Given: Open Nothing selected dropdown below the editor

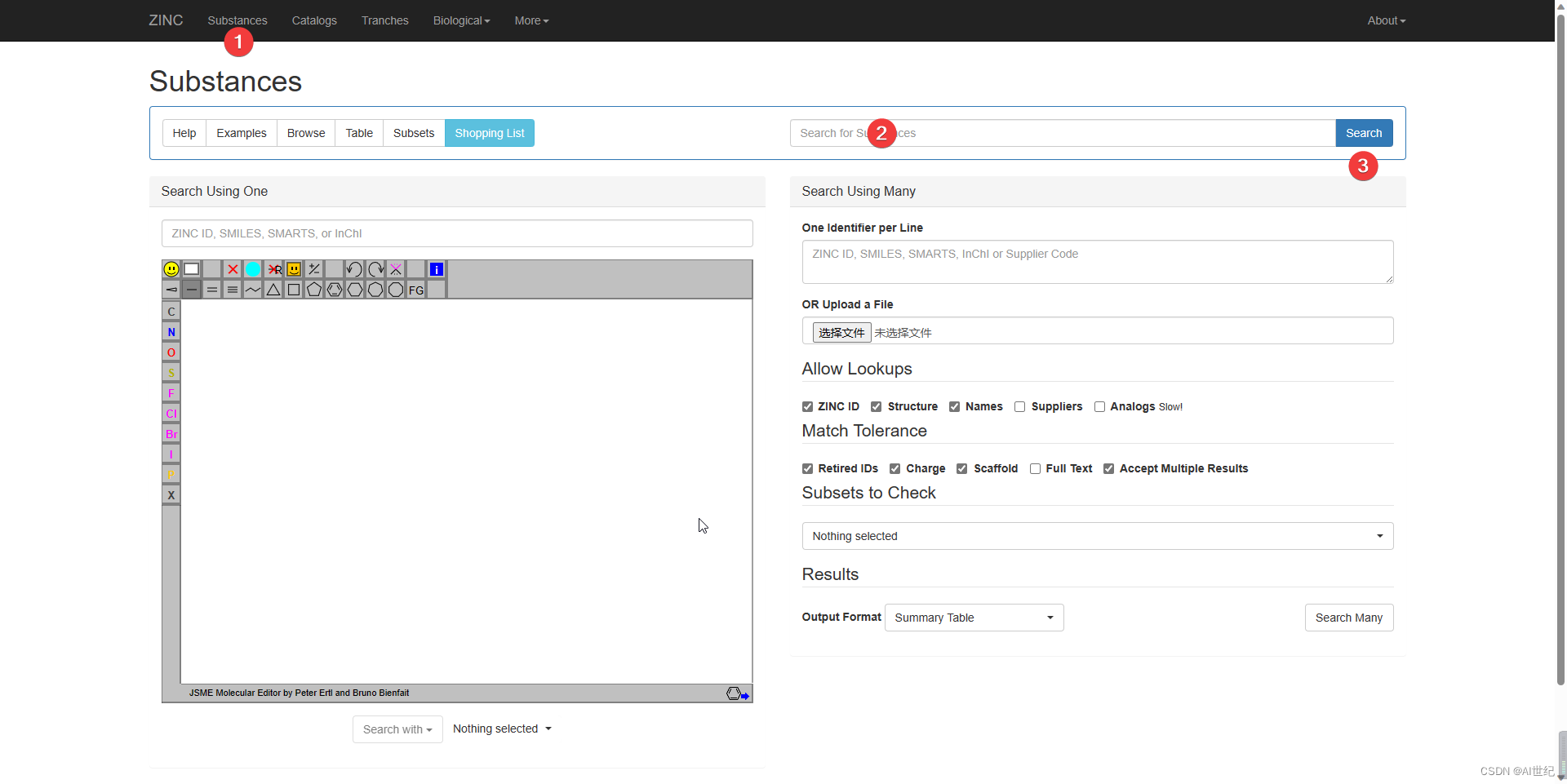Looking at the screenshot, I should tap(502, 729).
